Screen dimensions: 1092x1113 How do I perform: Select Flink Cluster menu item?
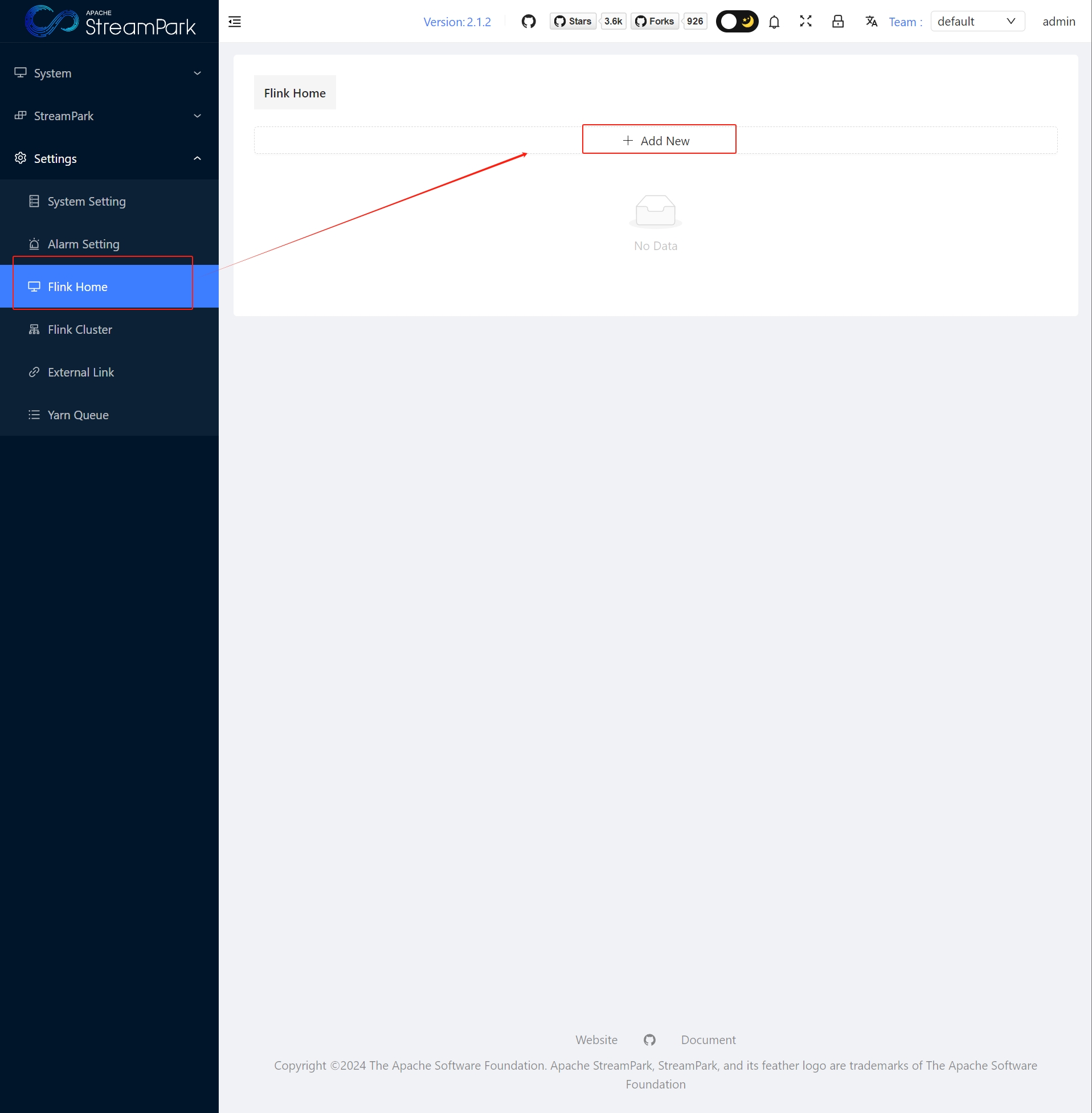tap(80, 330)
